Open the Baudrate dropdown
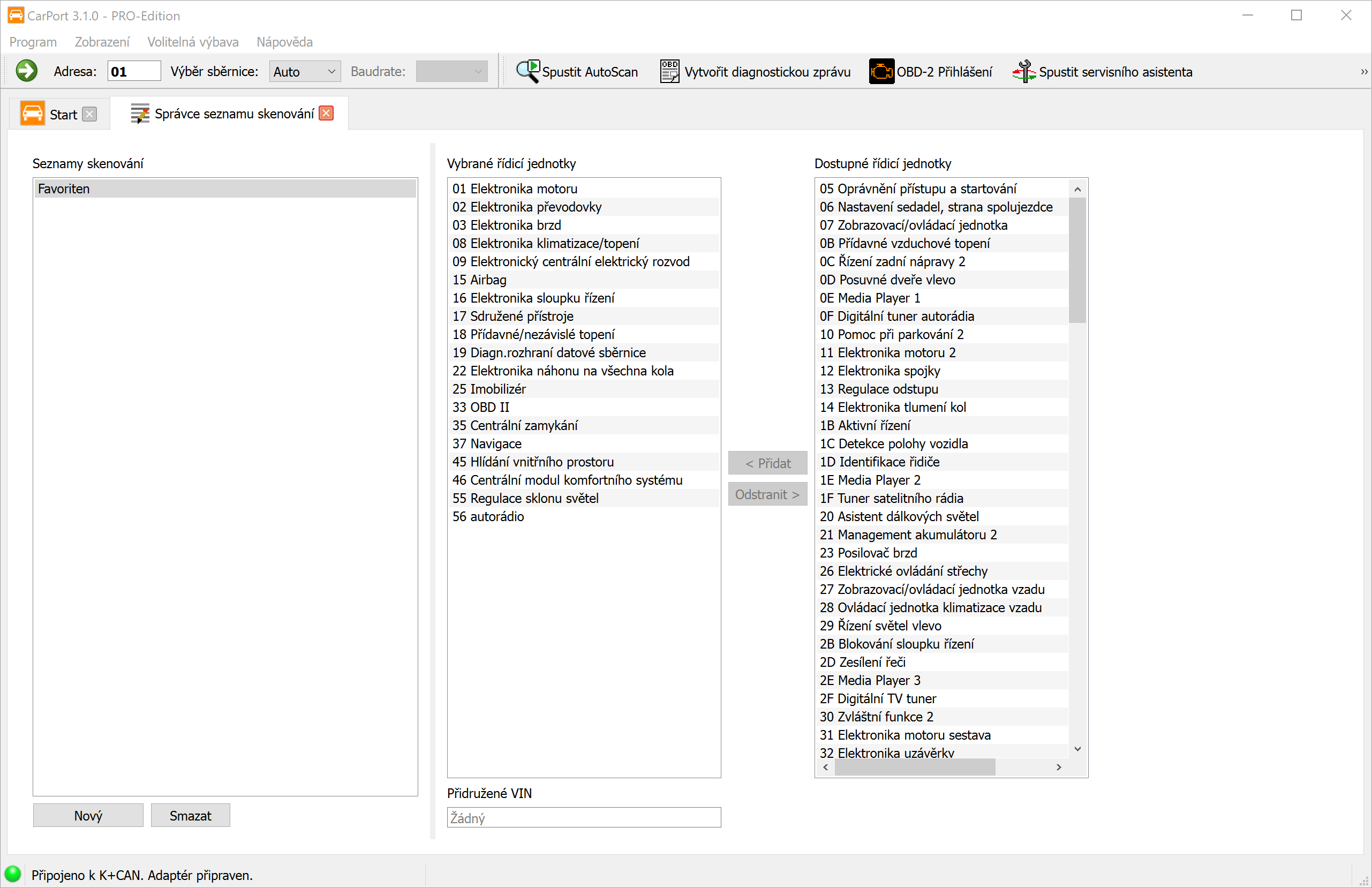1372x888 pixels. point(451,72)
